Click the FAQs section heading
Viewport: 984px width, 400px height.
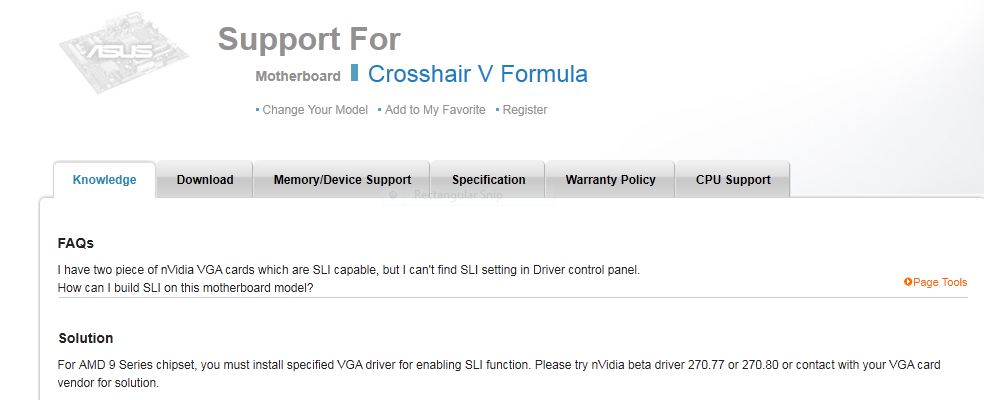coord(75,243)
